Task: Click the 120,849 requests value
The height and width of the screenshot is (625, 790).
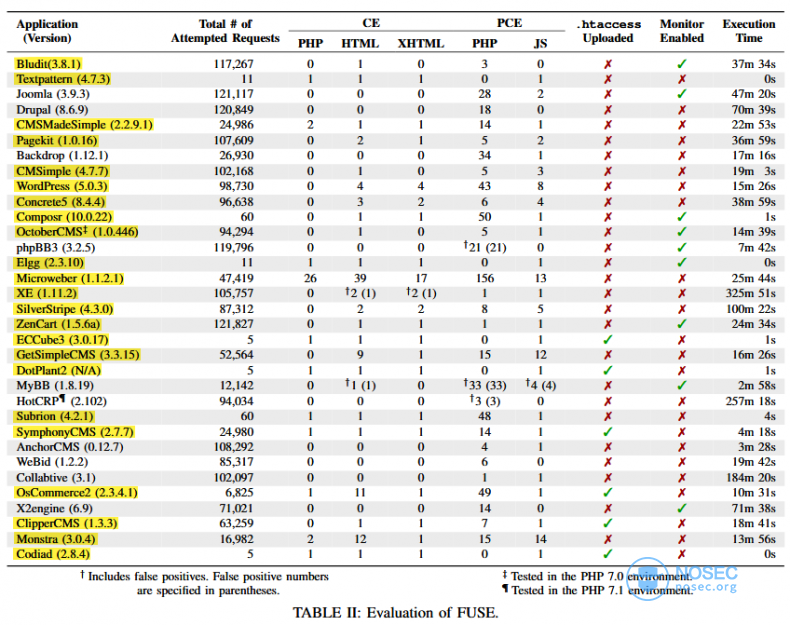Action: point(233,110)
